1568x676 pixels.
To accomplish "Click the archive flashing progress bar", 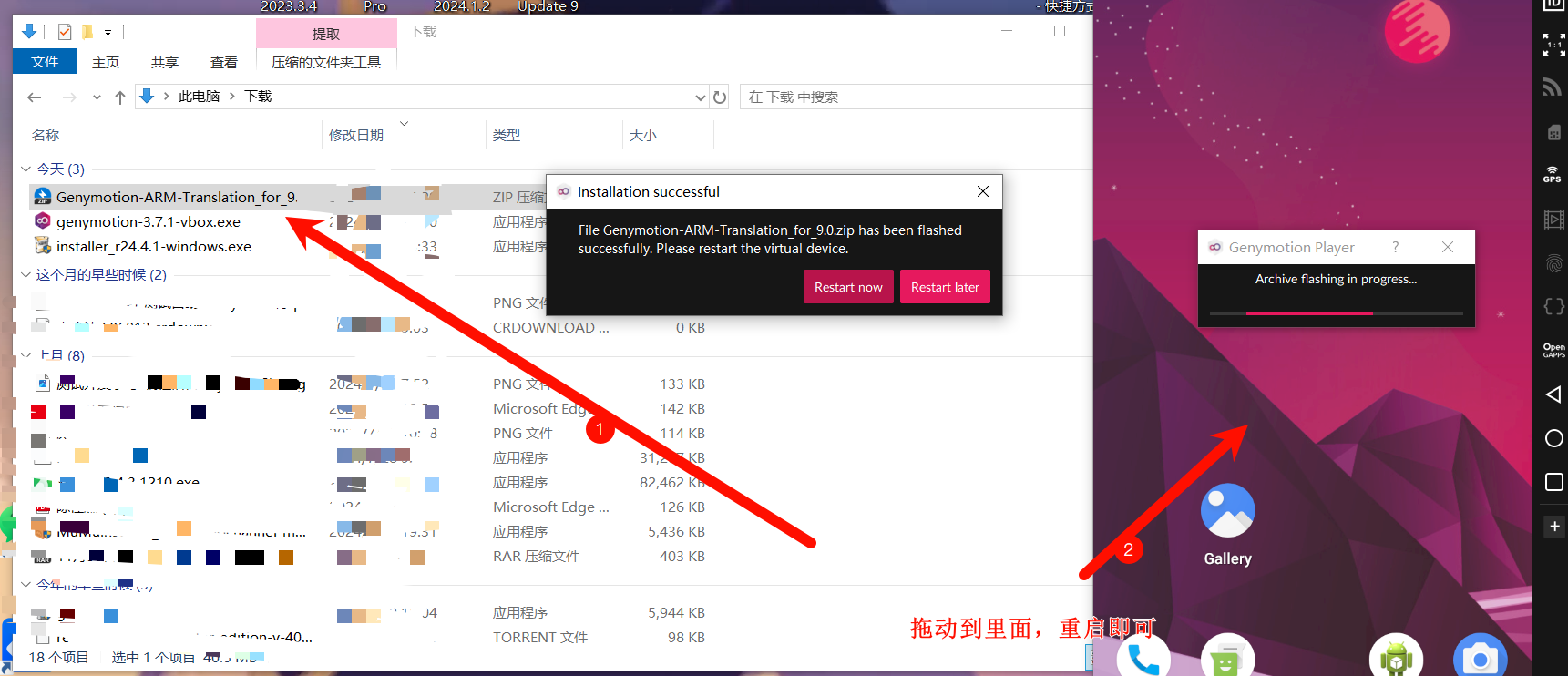I will point(1336,313).
